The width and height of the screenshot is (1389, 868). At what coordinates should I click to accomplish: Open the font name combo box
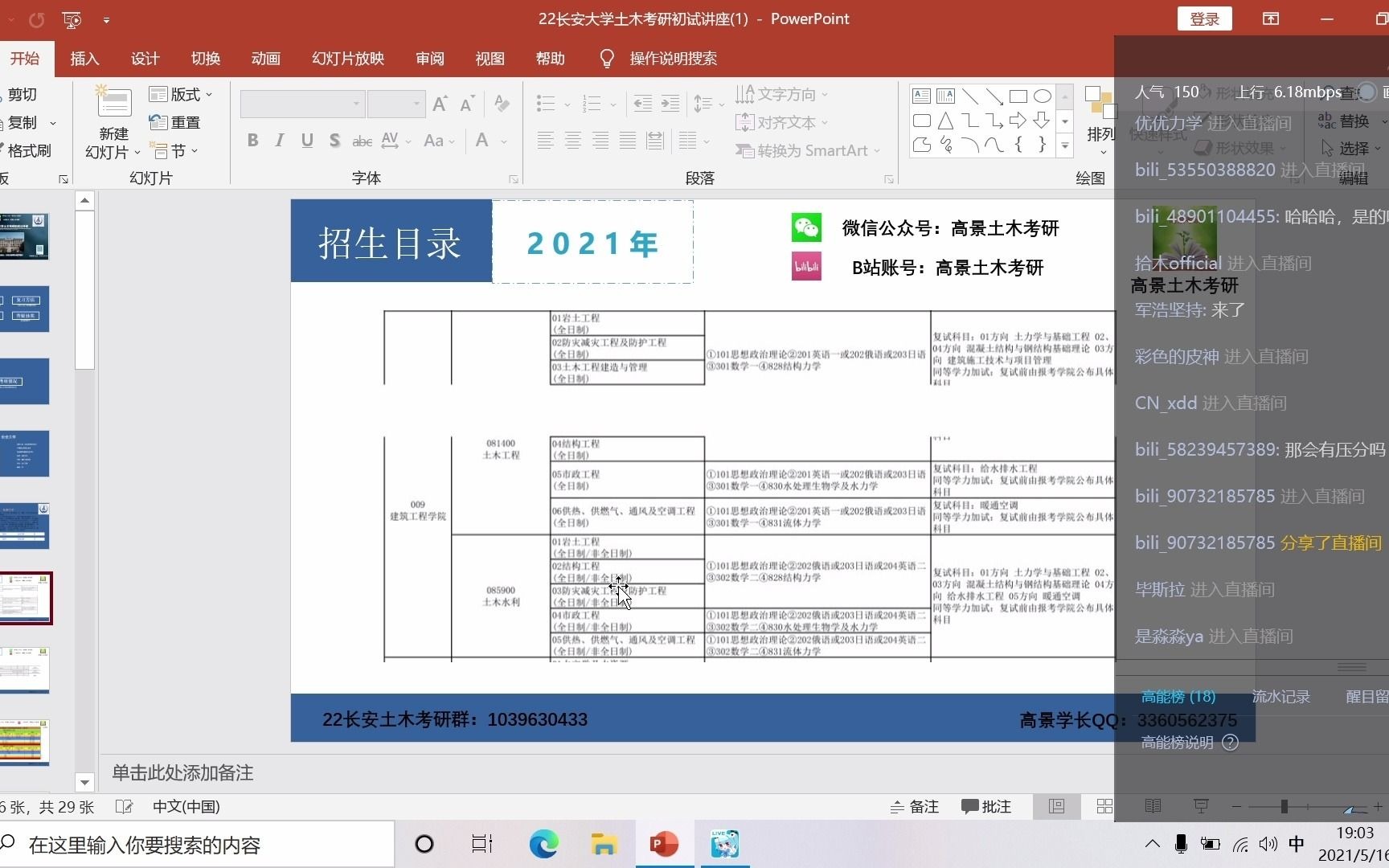pos(302,104)
